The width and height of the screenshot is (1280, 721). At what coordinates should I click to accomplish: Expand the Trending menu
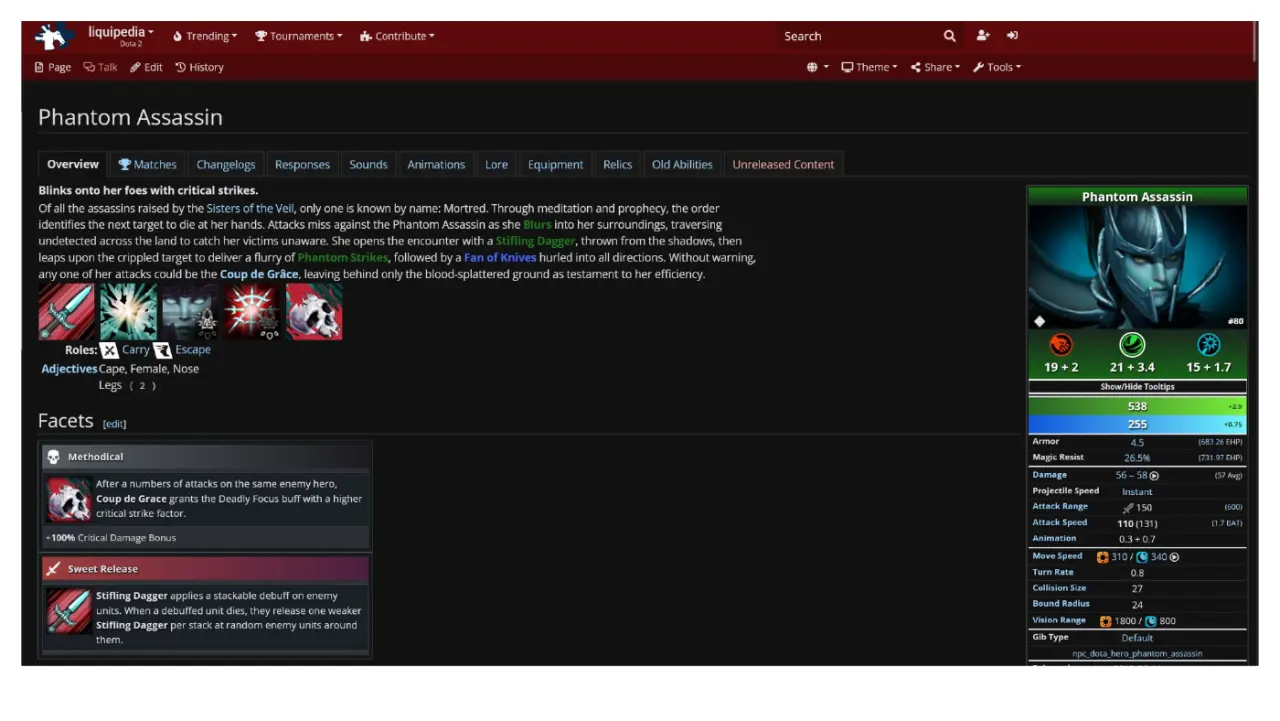coord(206,36)
